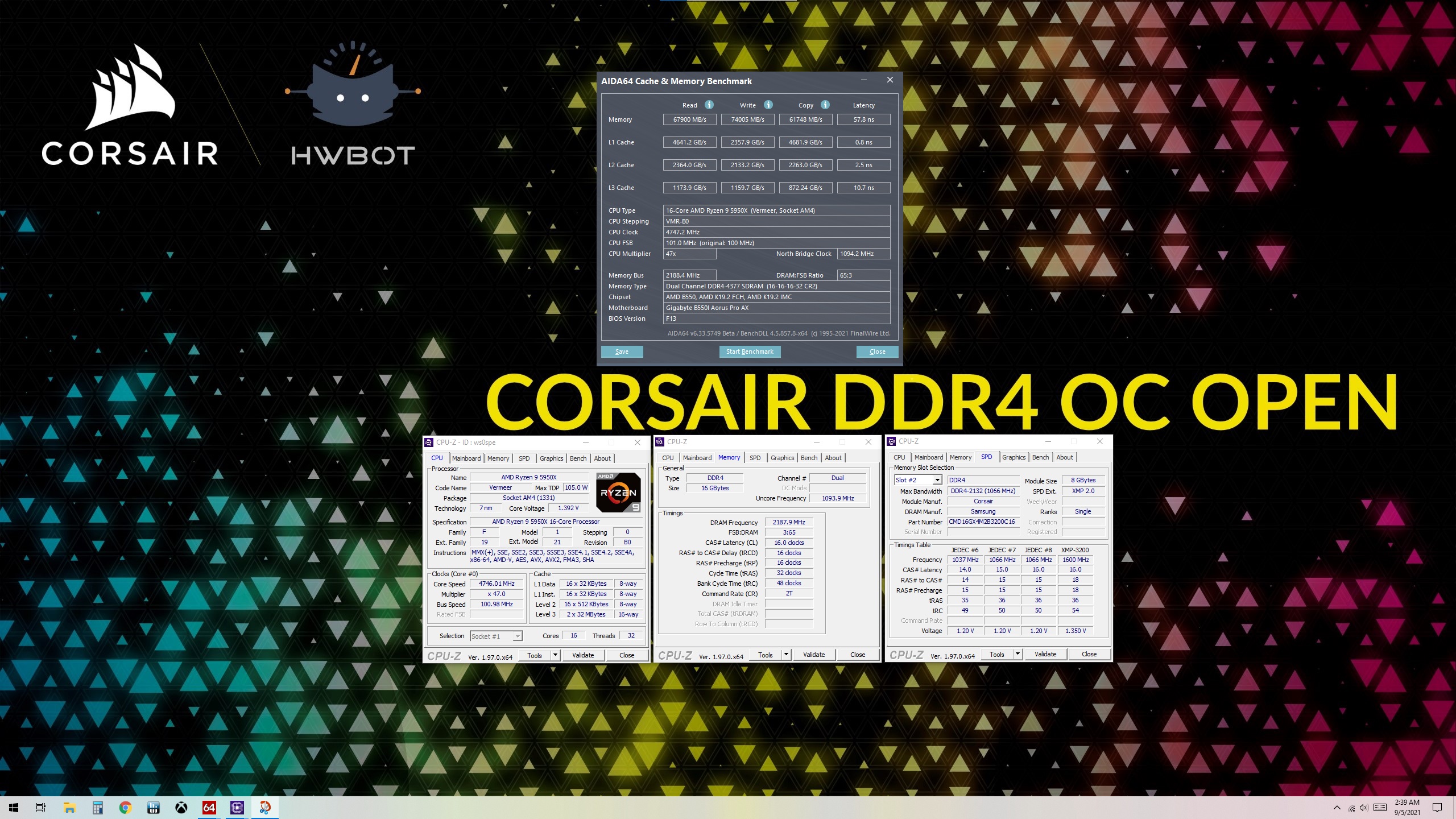Viewport: 1456px width, 819px height.
Task: Click Tools button in CPU-Z CPU window
Action: click(535, 655)
